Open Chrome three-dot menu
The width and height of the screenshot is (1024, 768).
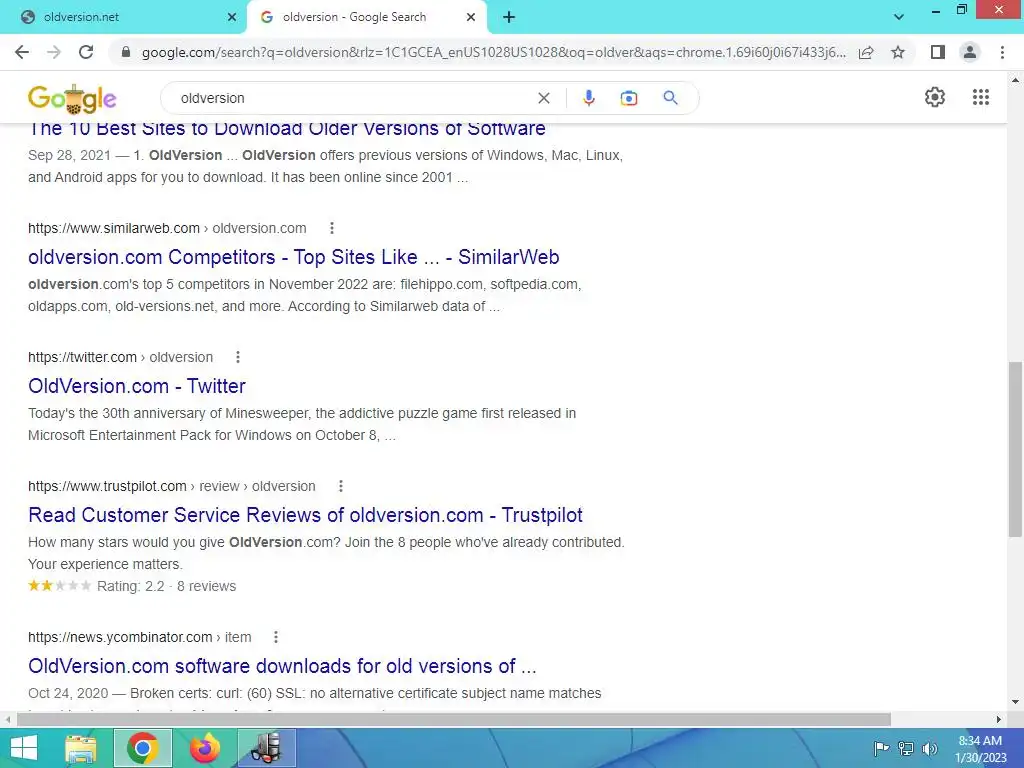(1002, 52)
